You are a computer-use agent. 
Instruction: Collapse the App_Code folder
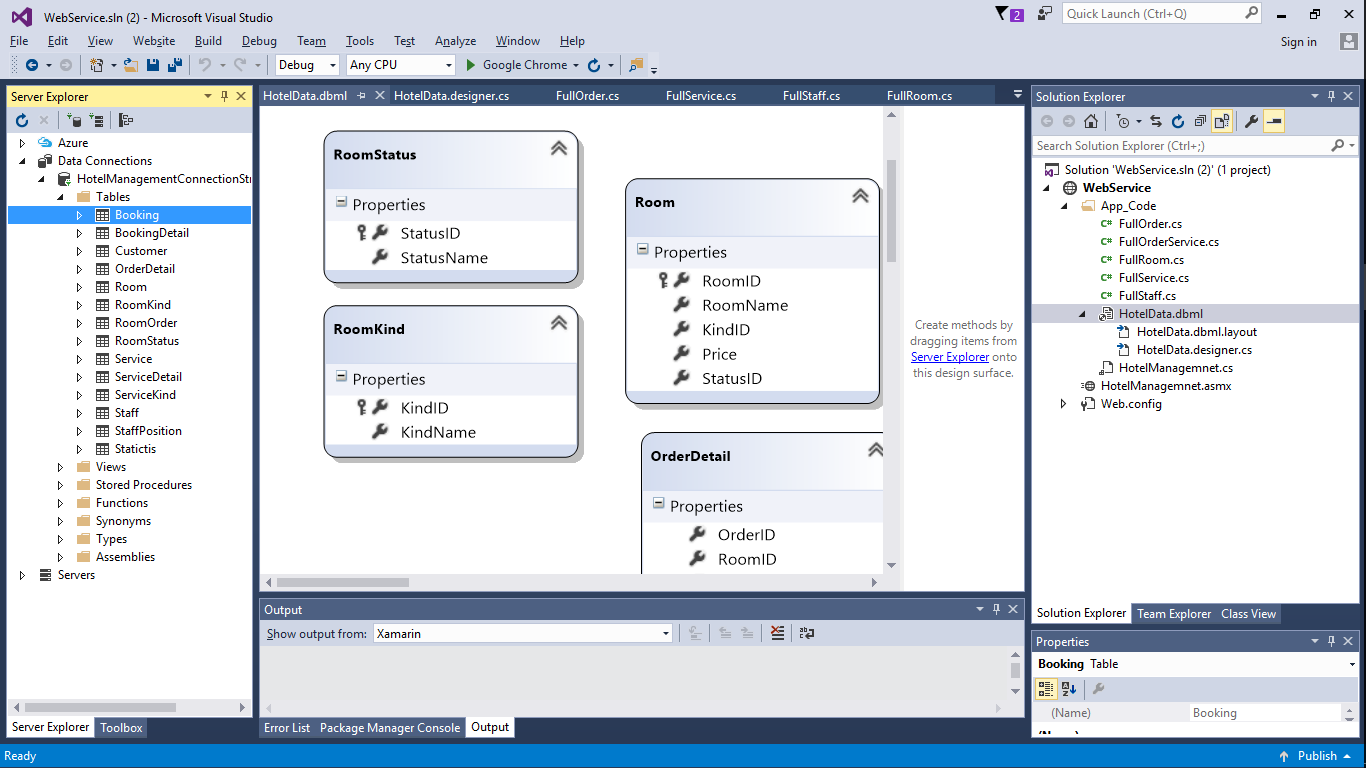click(1065, 206)
